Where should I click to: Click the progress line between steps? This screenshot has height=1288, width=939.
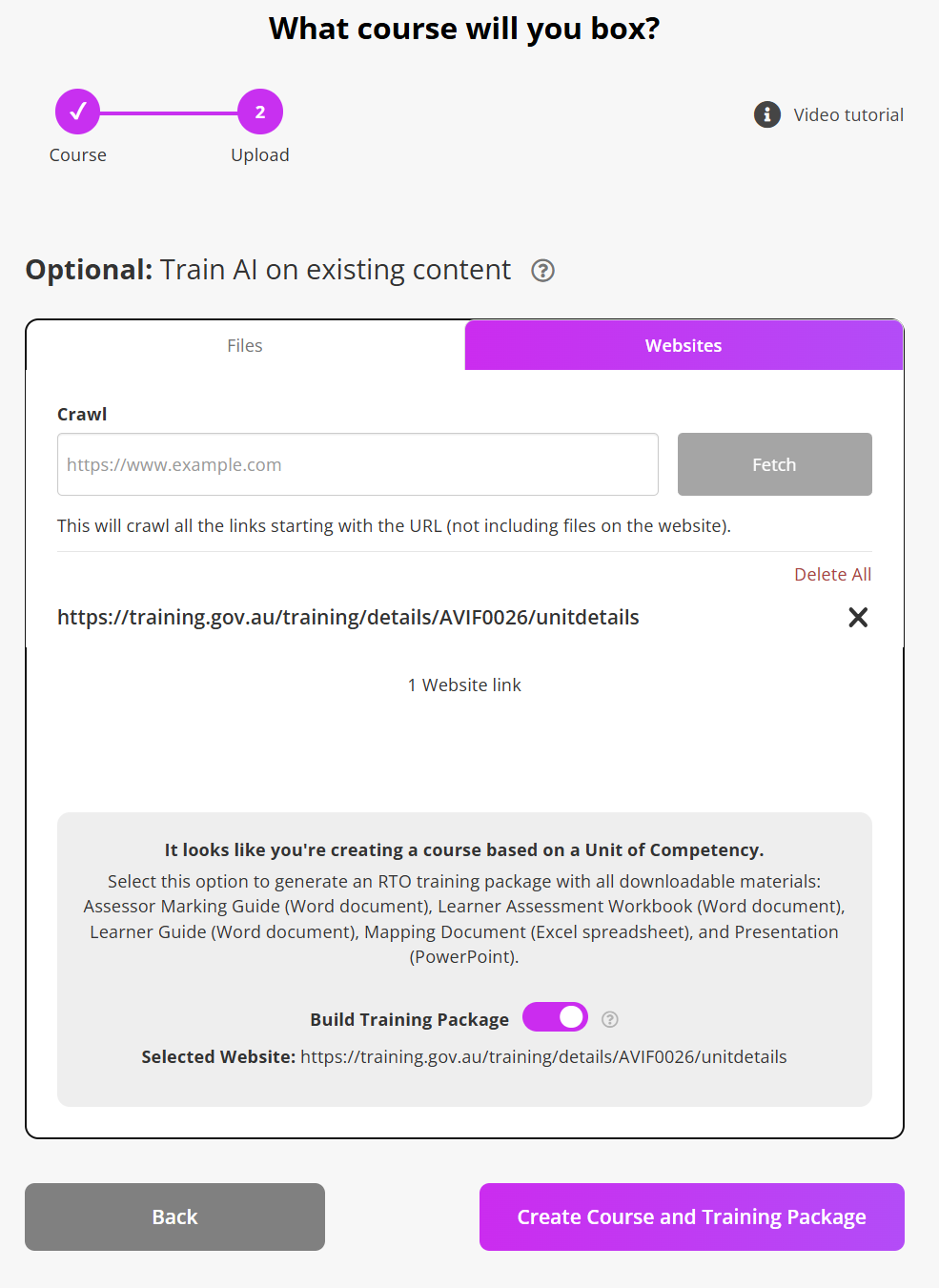click(169, 112)
